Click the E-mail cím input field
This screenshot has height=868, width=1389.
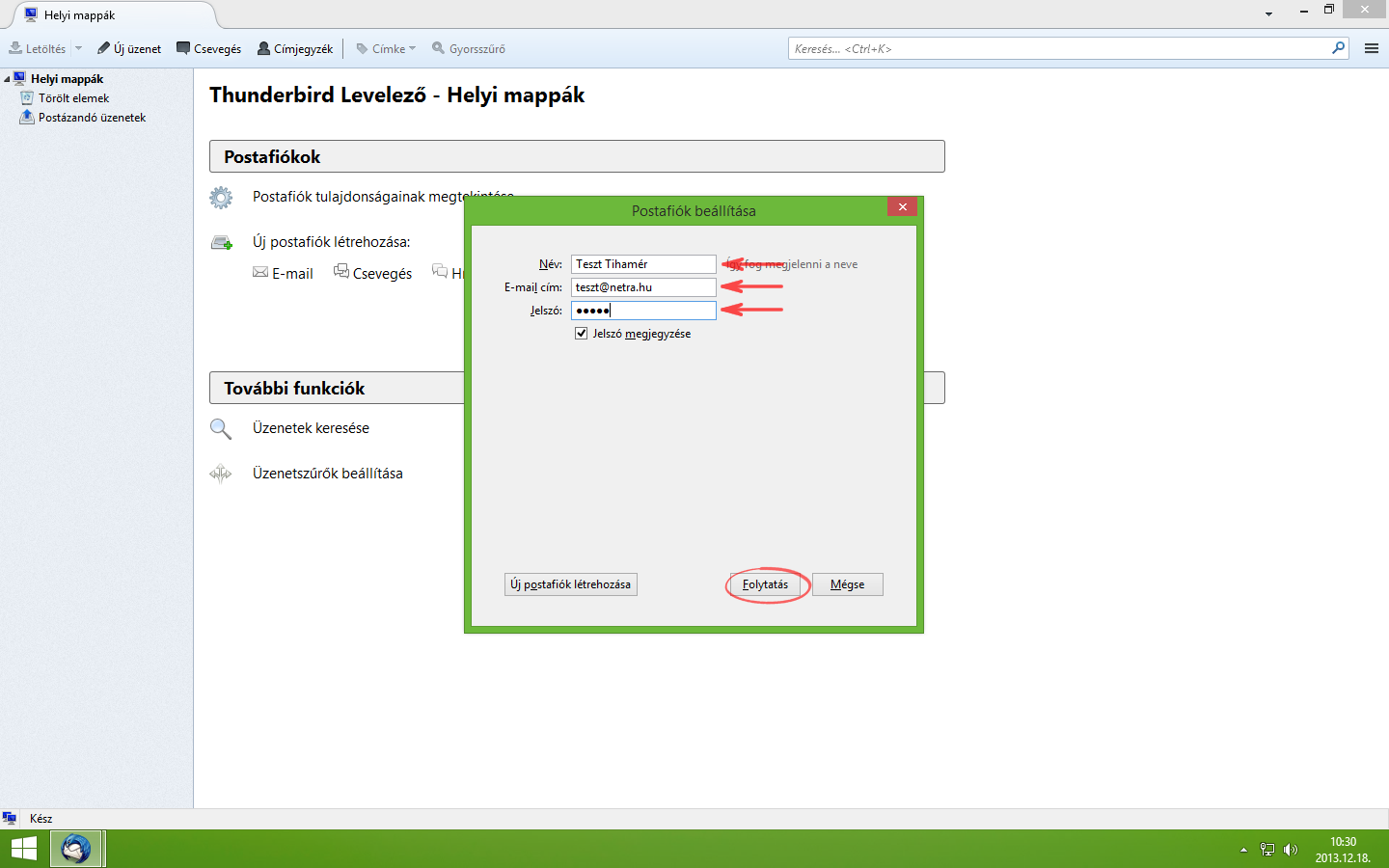pyautogui.click(x=642, y=287)
